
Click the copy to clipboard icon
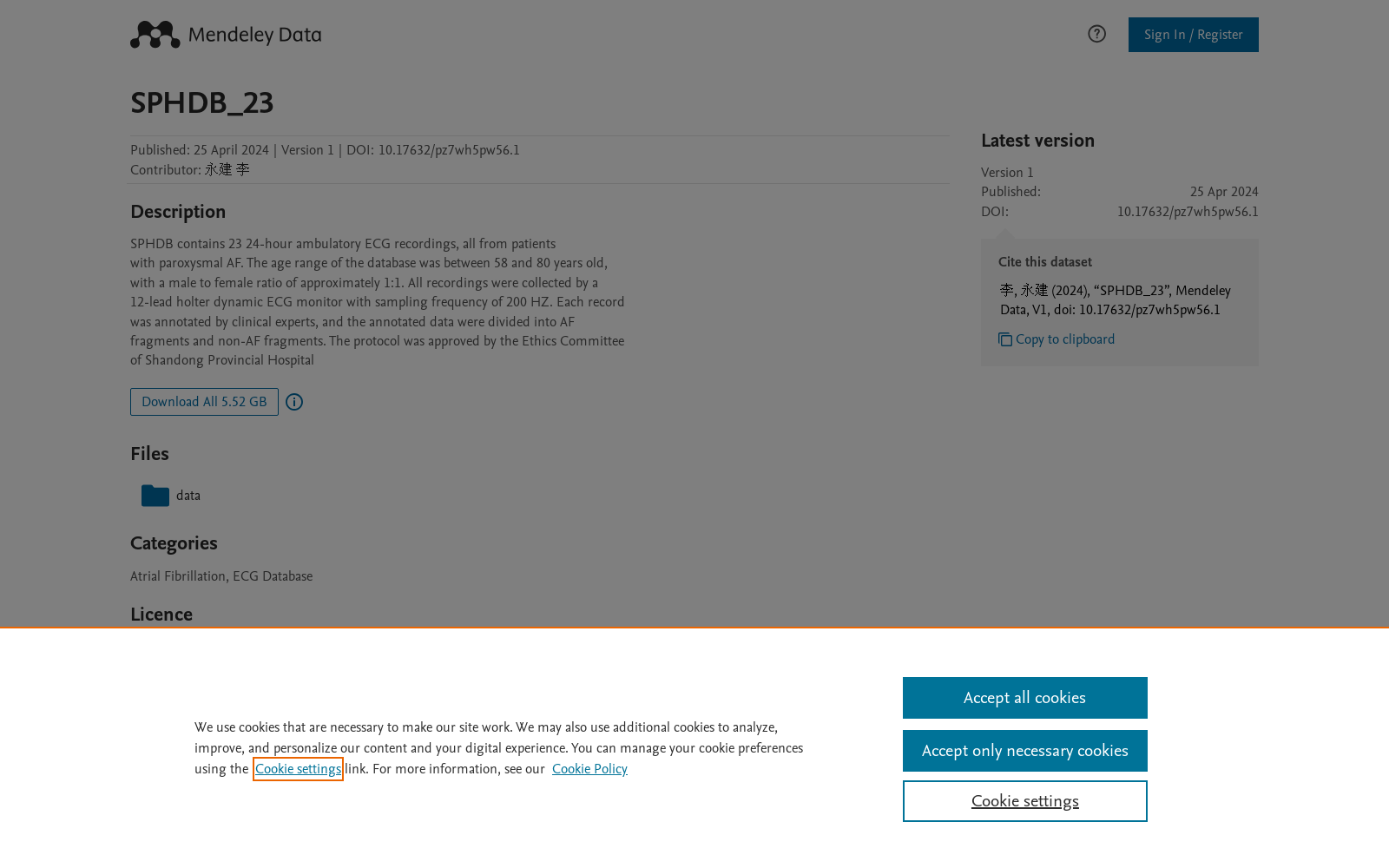pos(1005,339)
